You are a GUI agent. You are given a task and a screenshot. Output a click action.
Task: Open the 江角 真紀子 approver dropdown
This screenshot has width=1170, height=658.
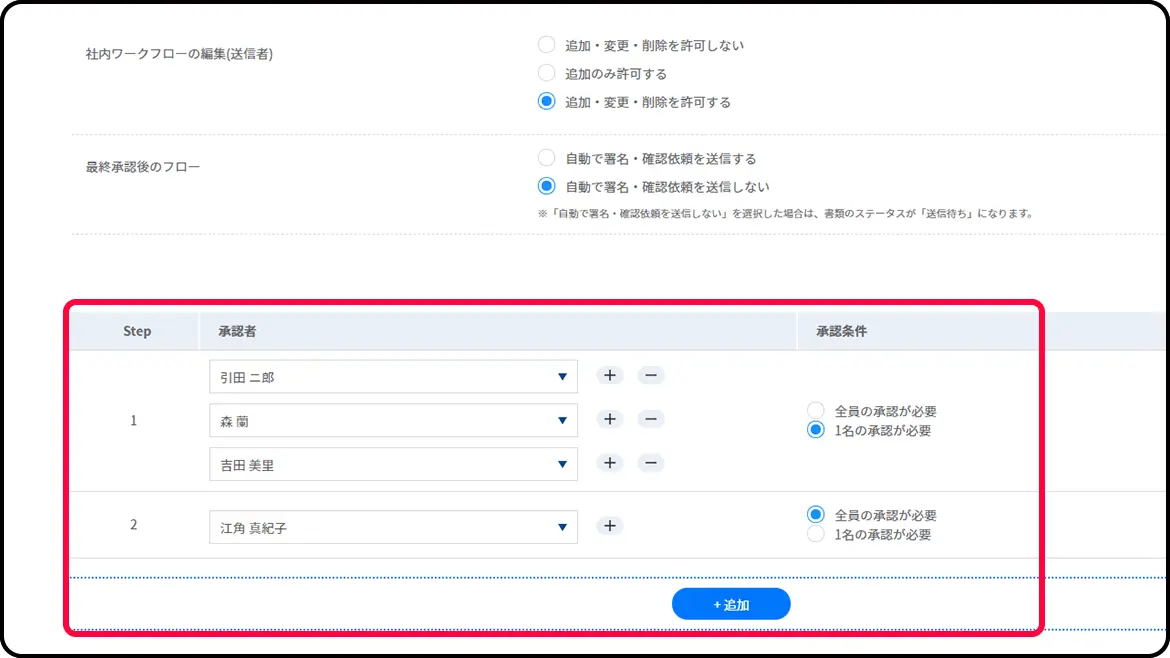[x=393, y=527]
